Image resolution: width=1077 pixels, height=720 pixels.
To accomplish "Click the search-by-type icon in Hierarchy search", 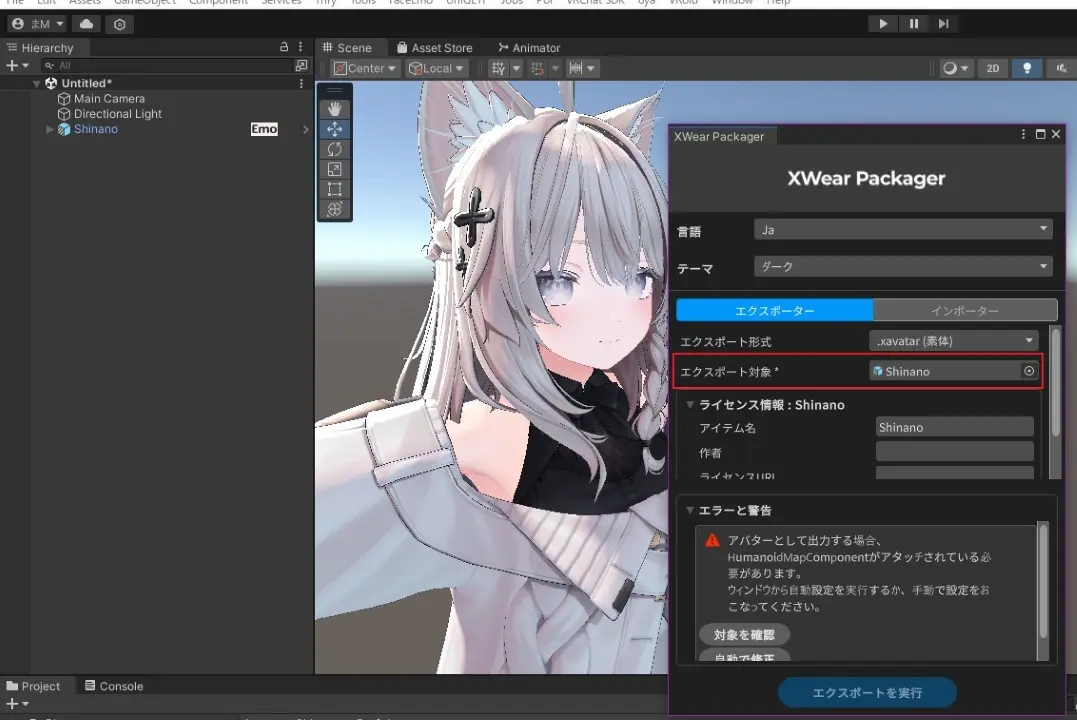I will click(301, 65).
